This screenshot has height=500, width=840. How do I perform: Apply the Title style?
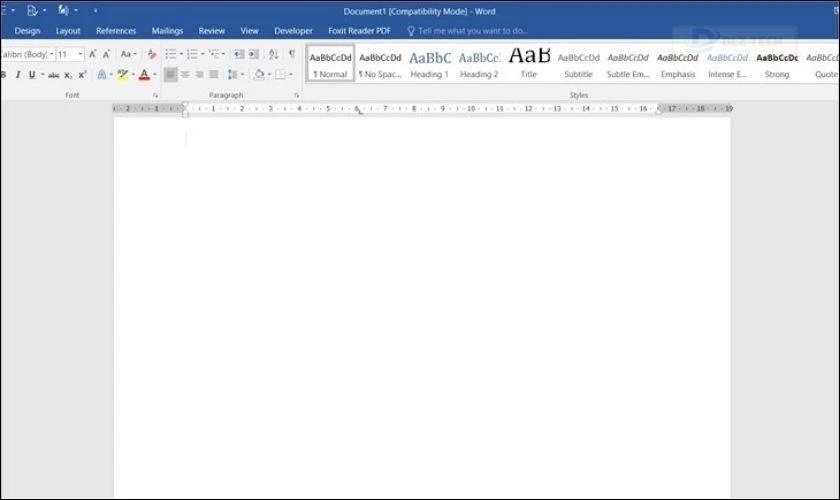529,64
